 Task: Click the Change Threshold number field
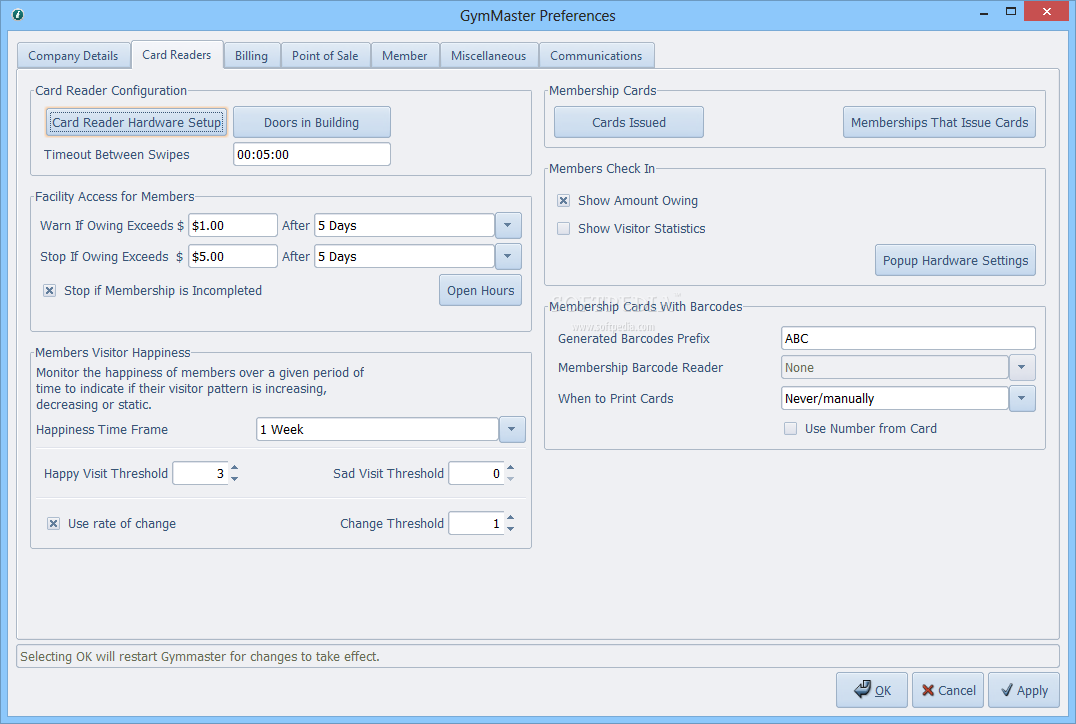pos(476,524)
